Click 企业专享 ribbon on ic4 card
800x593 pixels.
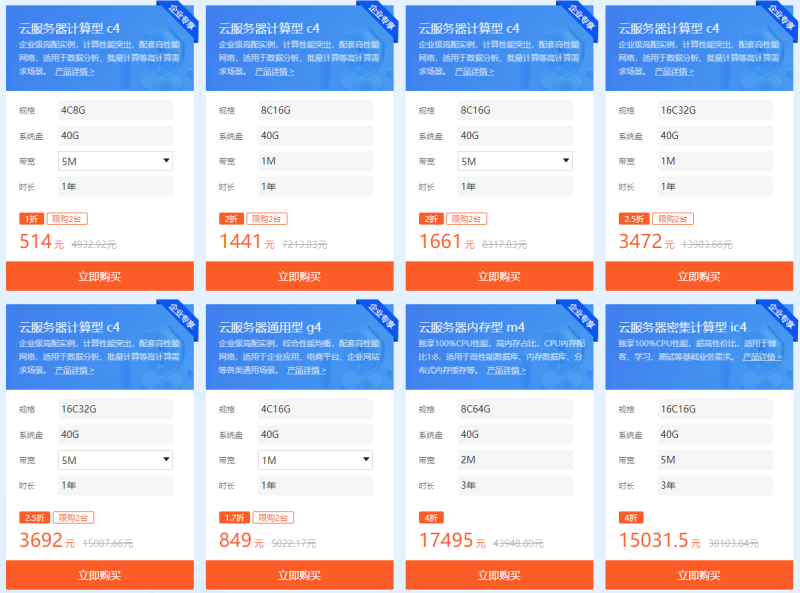click(x=781, y=316)
